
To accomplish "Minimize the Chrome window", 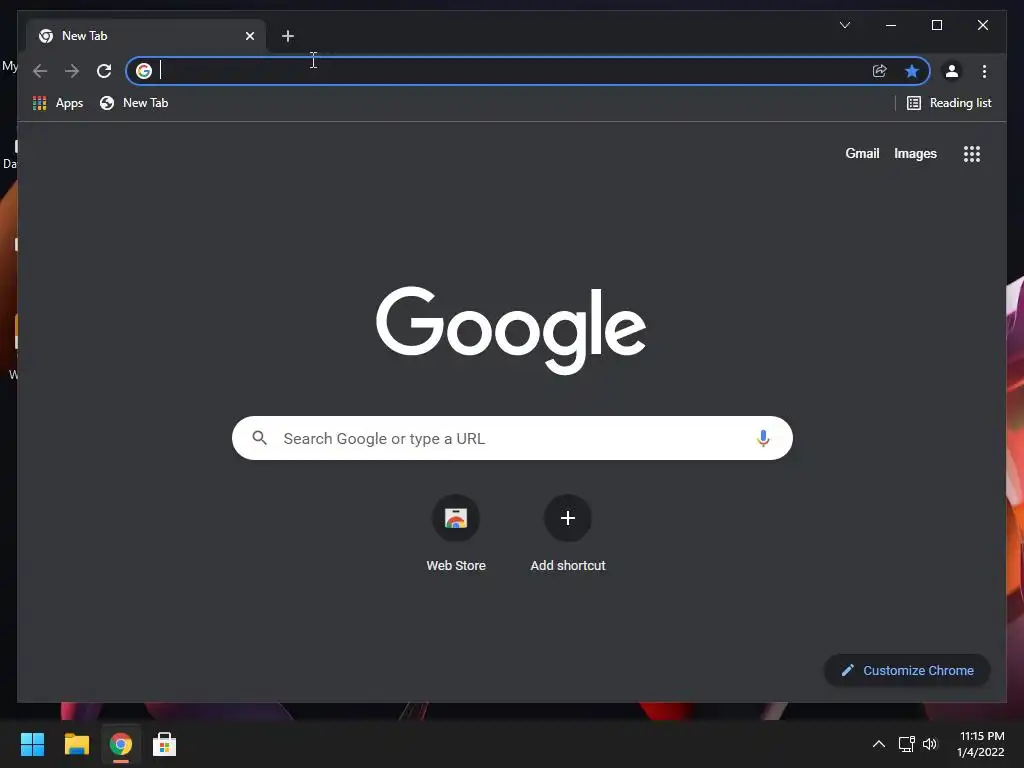I will coord(891,25).
